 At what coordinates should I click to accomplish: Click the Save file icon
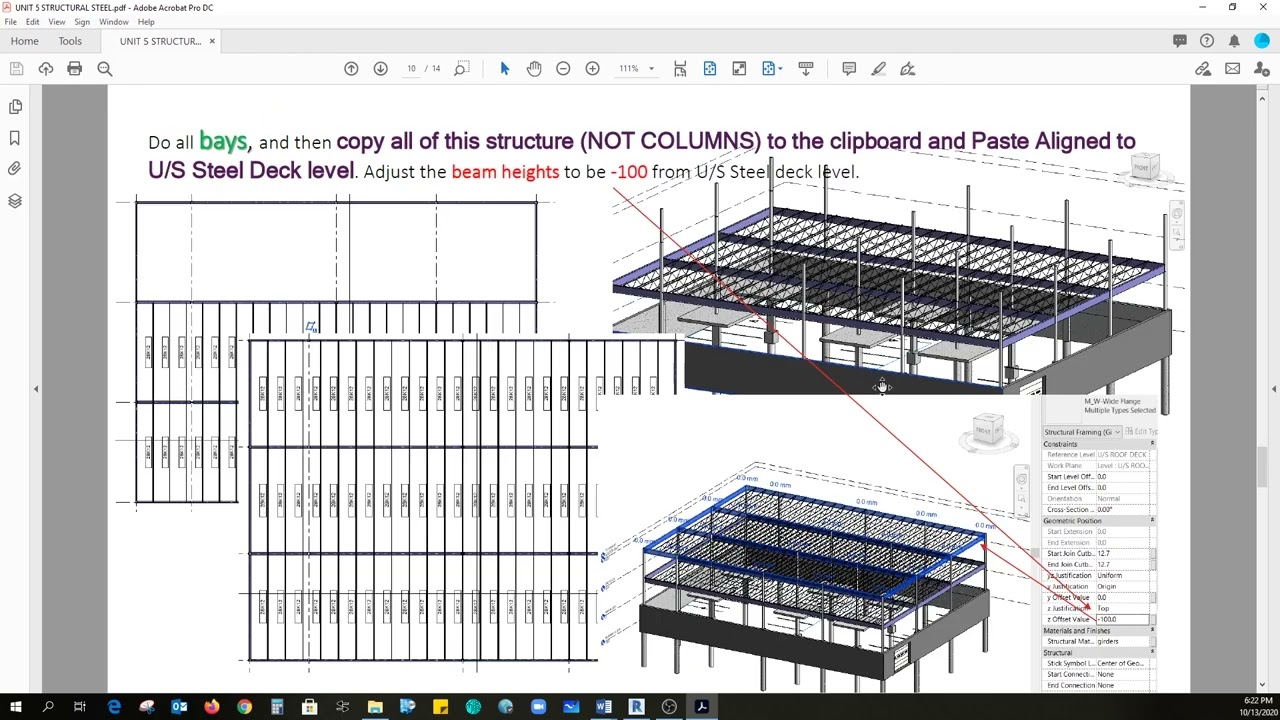(16, 68)
